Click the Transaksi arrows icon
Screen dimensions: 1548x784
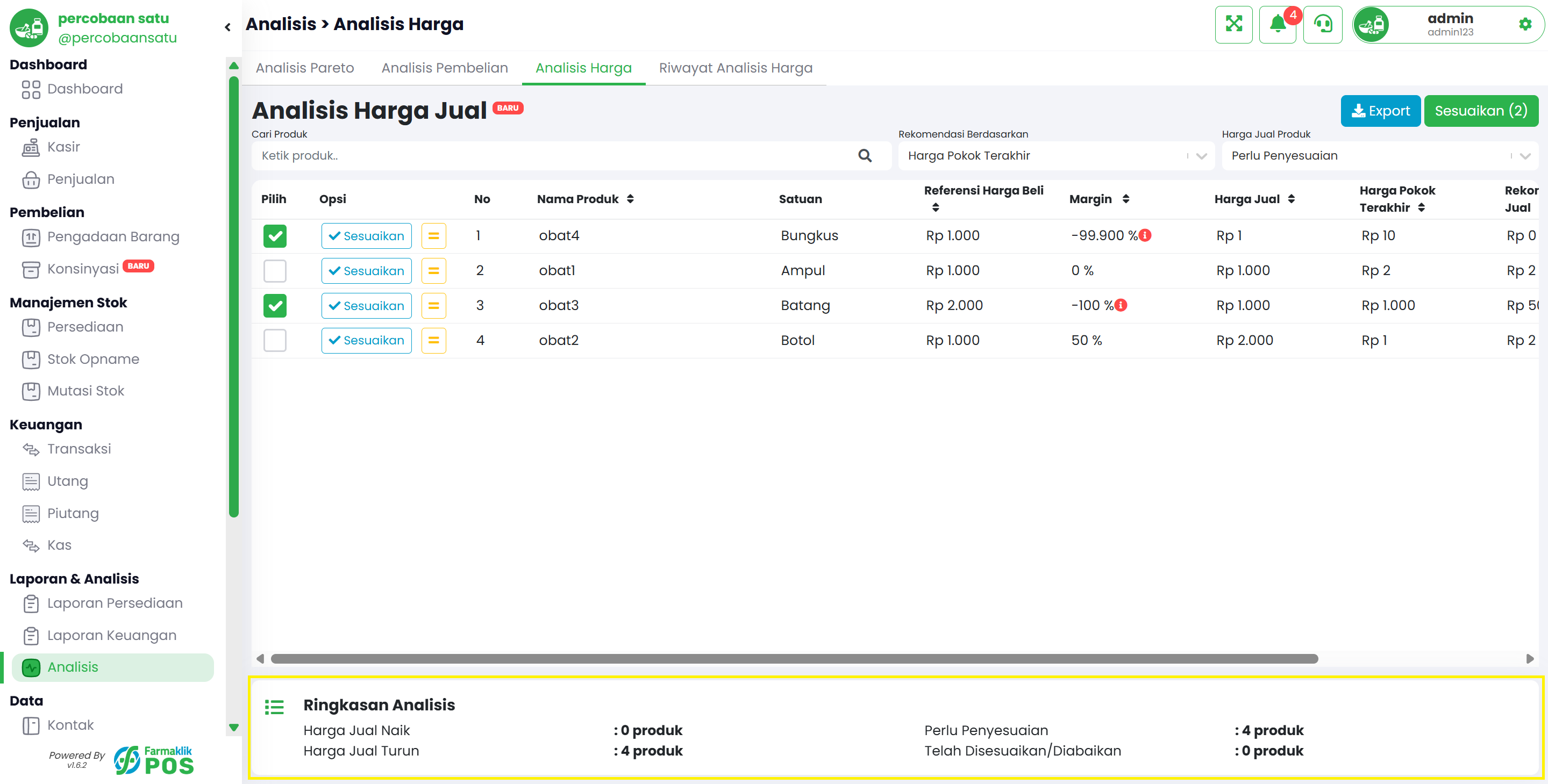pyautogui.click(x=31, y=449)
